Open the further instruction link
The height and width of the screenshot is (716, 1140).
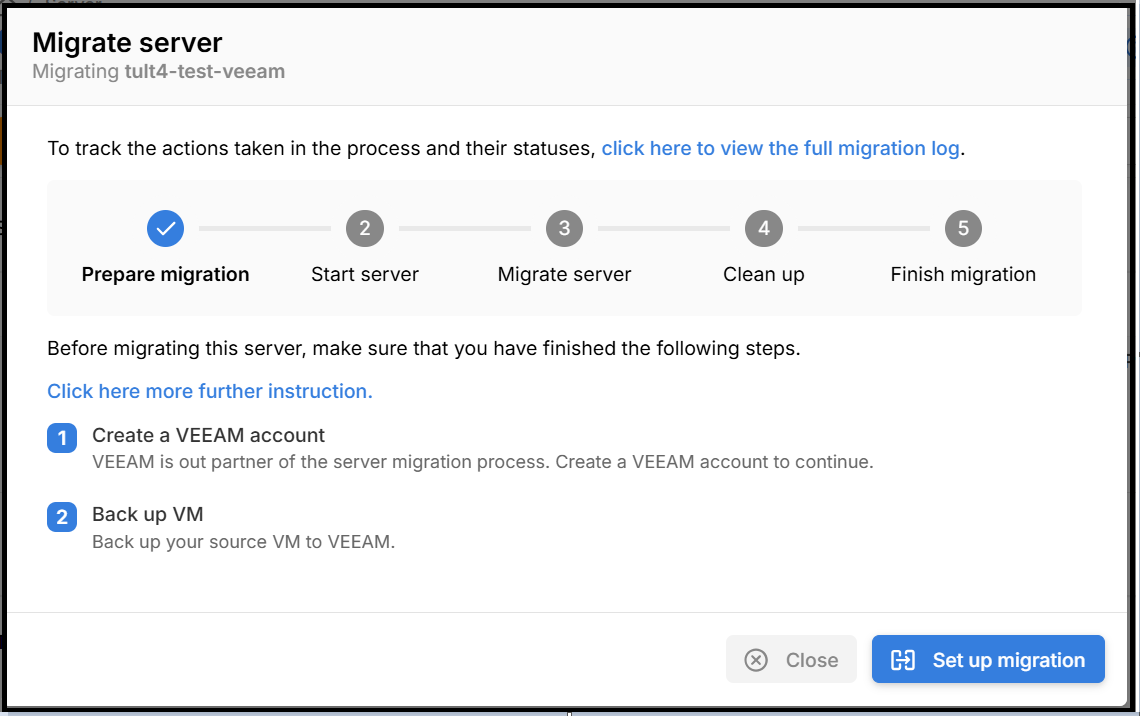pyautogui.click(x=210, y=391)
